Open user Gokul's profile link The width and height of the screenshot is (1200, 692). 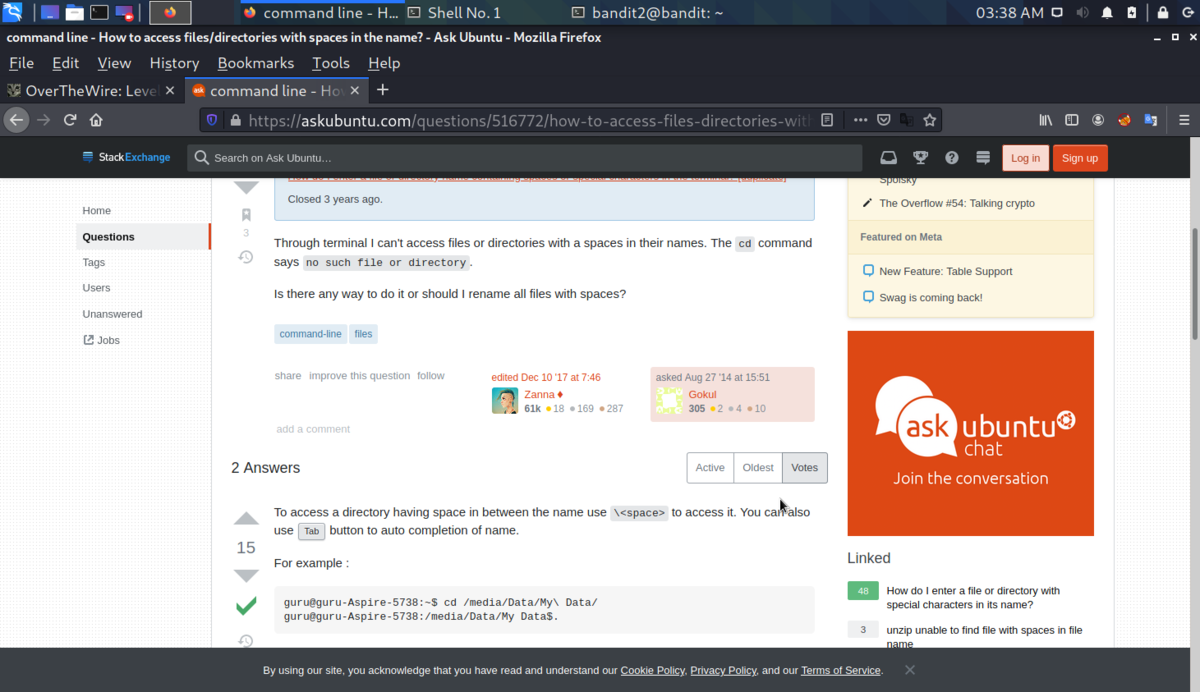[702, 395]
